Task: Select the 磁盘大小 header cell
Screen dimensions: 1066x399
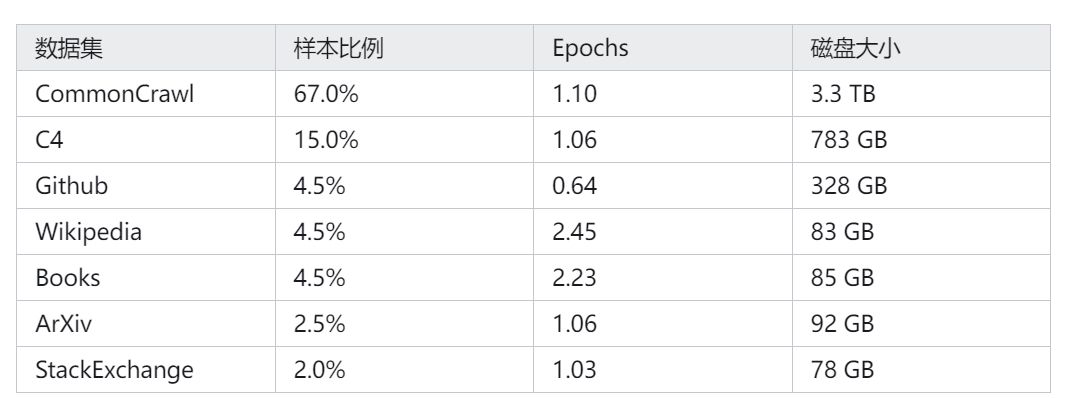Action: (921, 48)
